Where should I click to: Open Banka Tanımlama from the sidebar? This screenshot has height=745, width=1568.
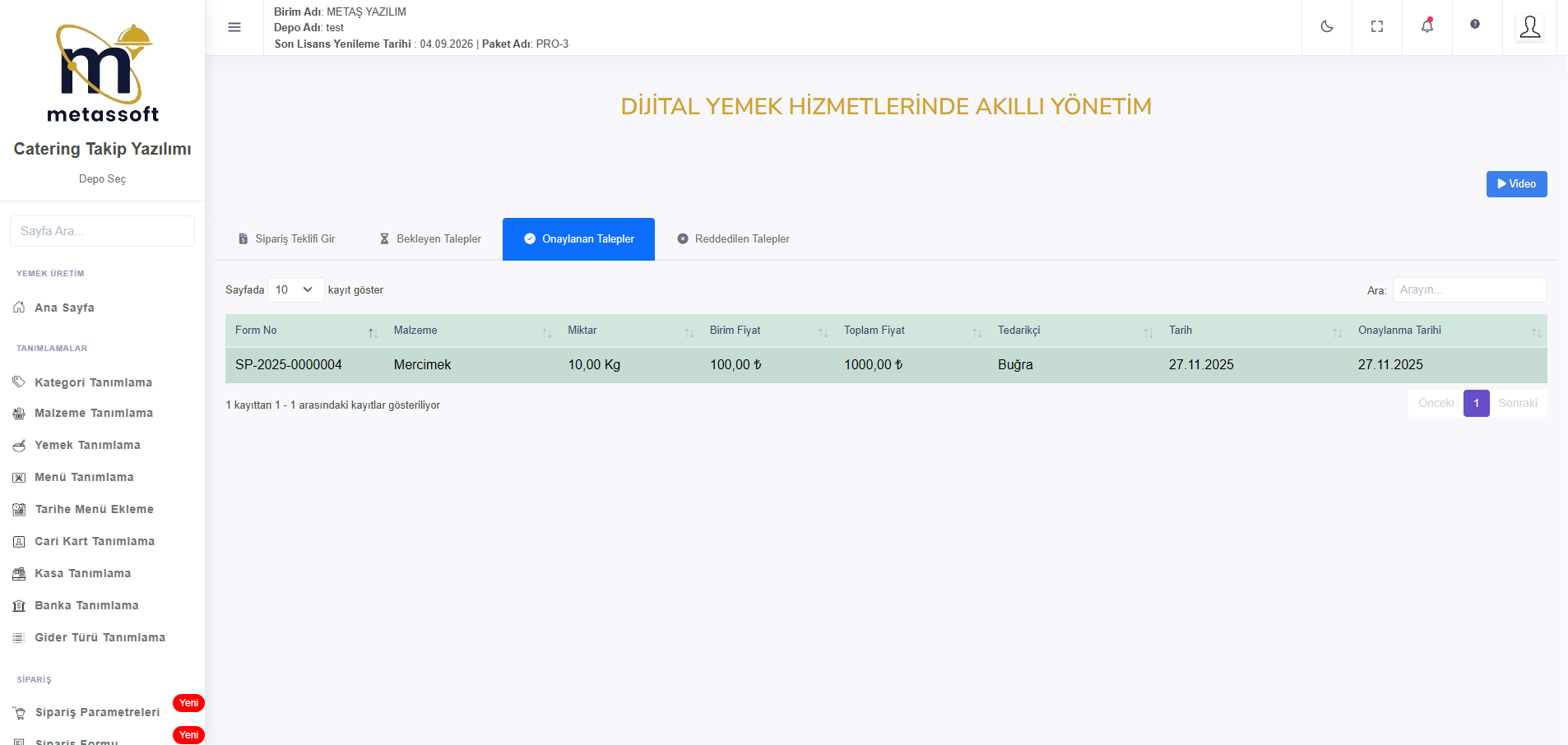coord(86,605)
